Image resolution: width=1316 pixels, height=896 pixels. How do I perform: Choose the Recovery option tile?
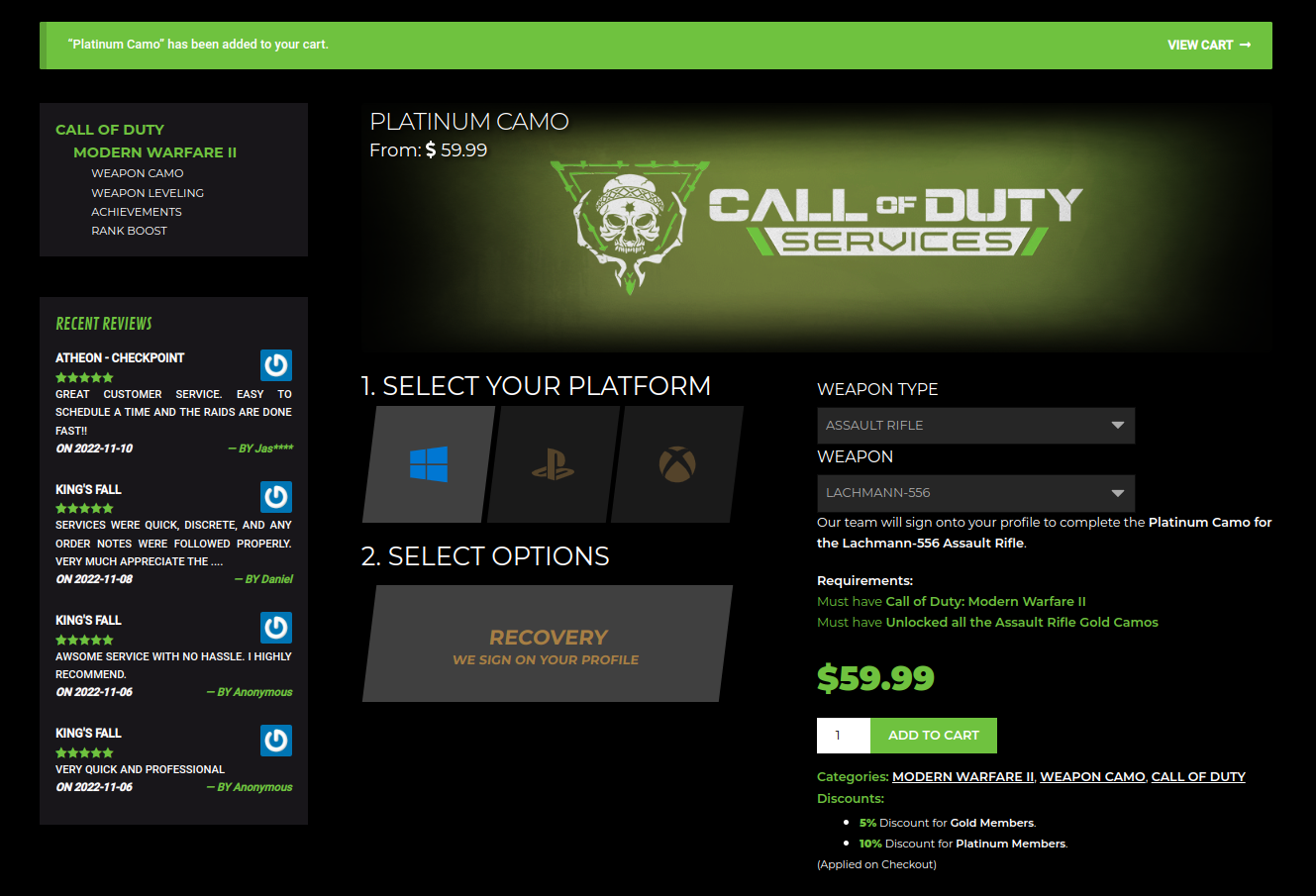point(548,644)
